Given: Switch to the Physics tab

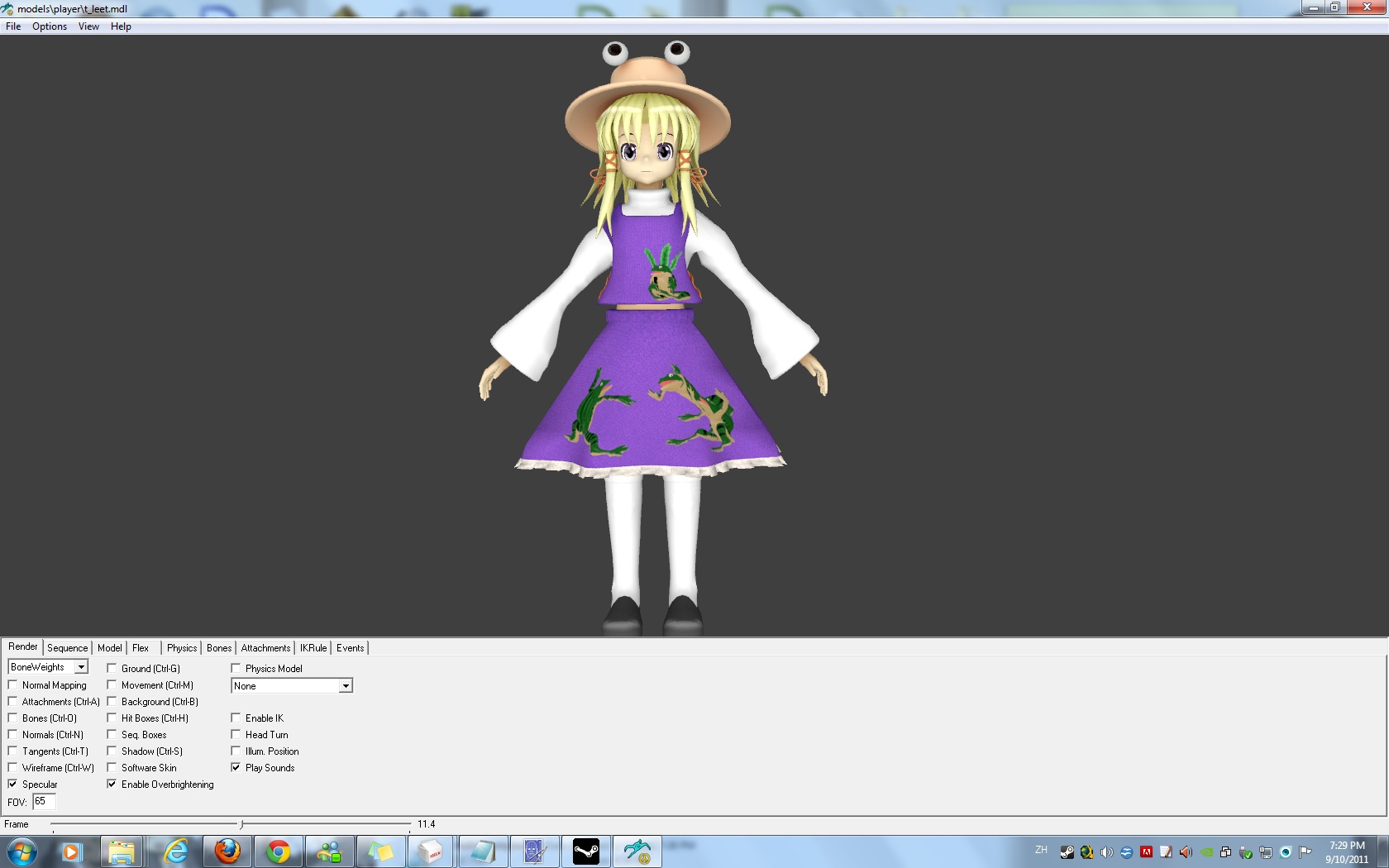Looking at the screenshot, I should (x=182, y=648).
